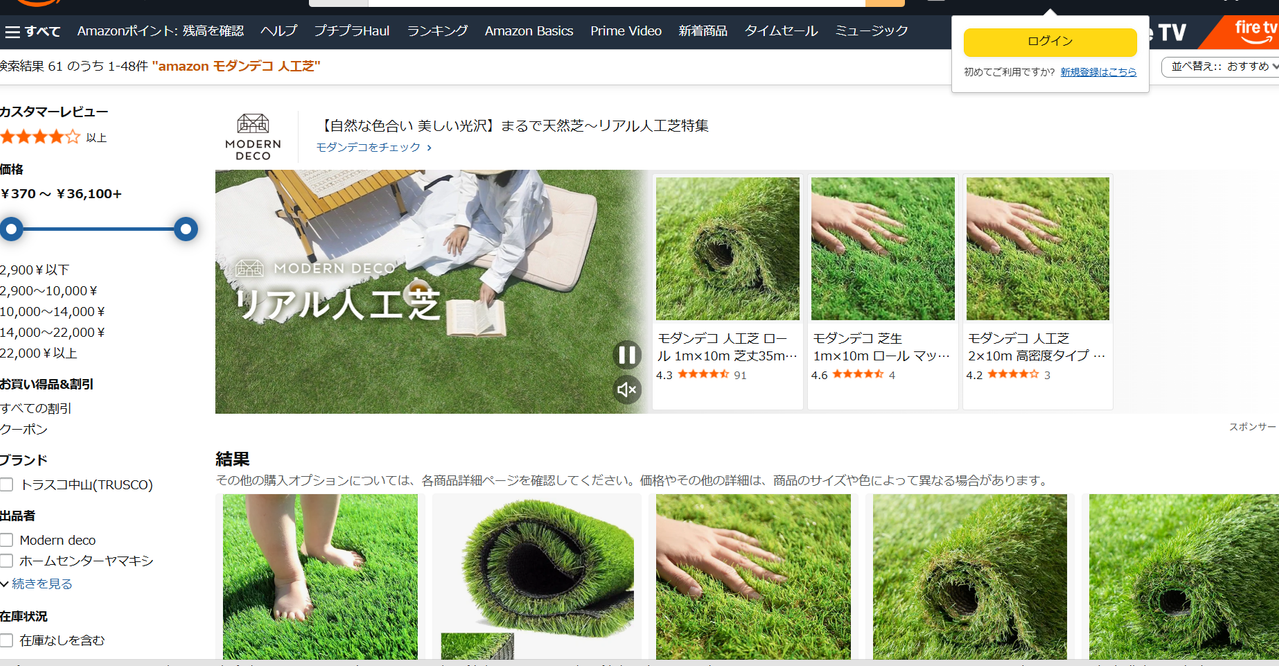Viewport: 1279px width, 666px height.
Task: Open タイムセール nav item
Action: (x=781, y=31)
